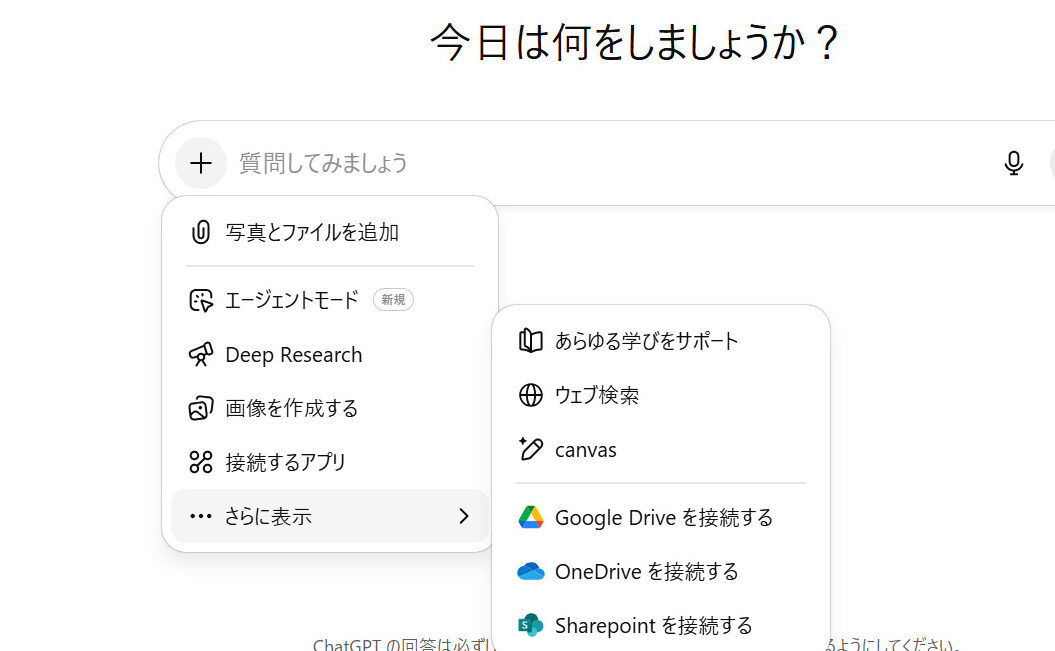Viewport: 1055px width, 651px height.
Task: Open Deep Research from the menu
Action: point(294,355)
